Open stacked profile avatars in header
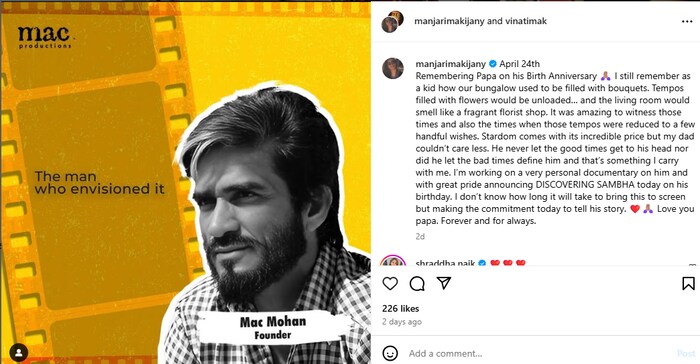 coord(392,21)
